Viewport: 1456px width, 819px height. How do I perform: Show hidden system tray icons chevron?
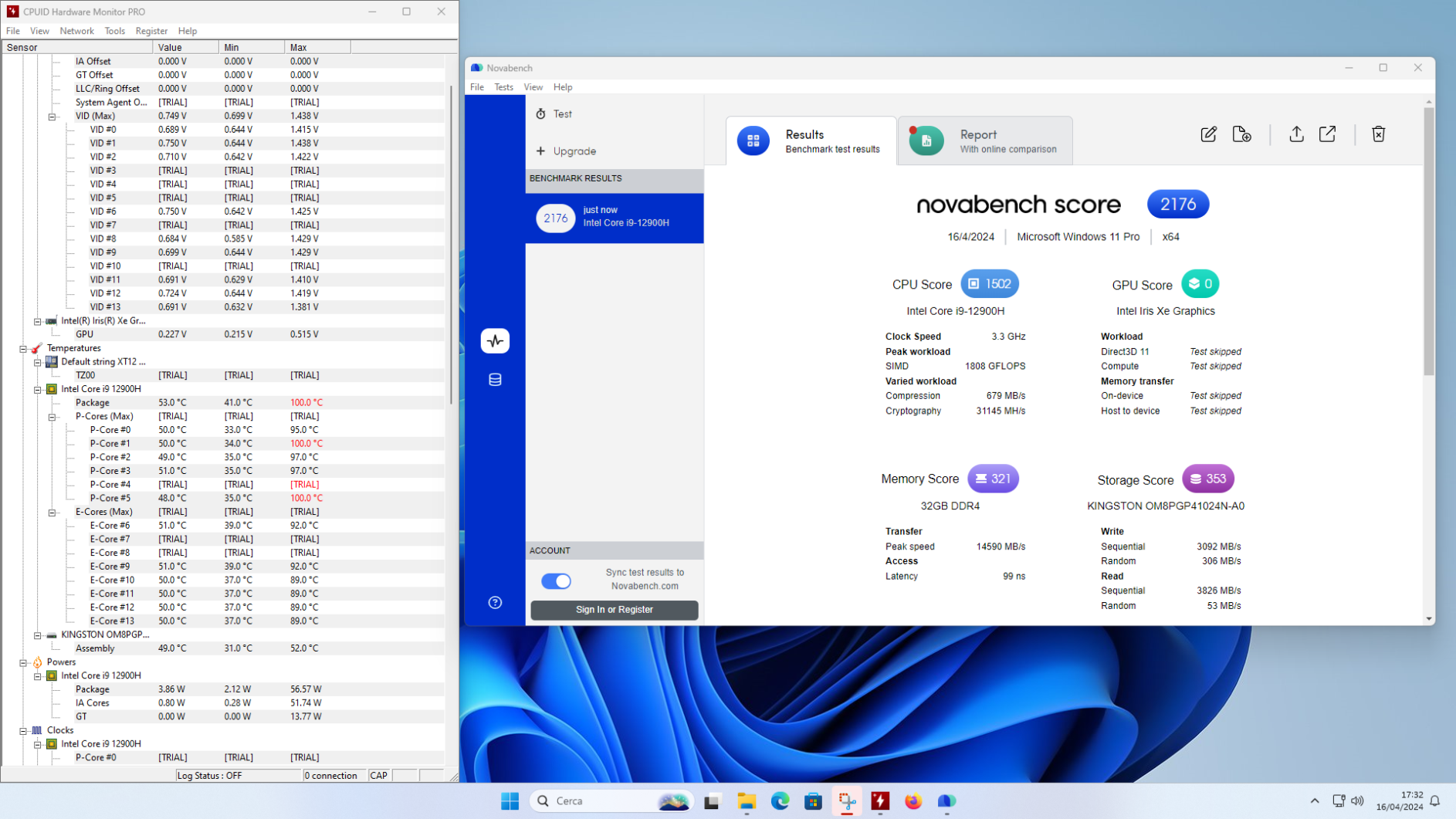(1315, 801)
